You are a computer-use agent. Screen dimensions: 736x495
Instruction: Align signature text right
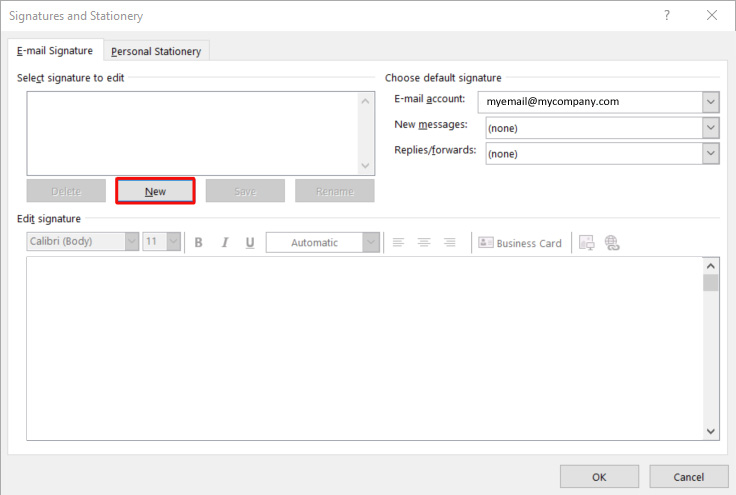[450, 243]
